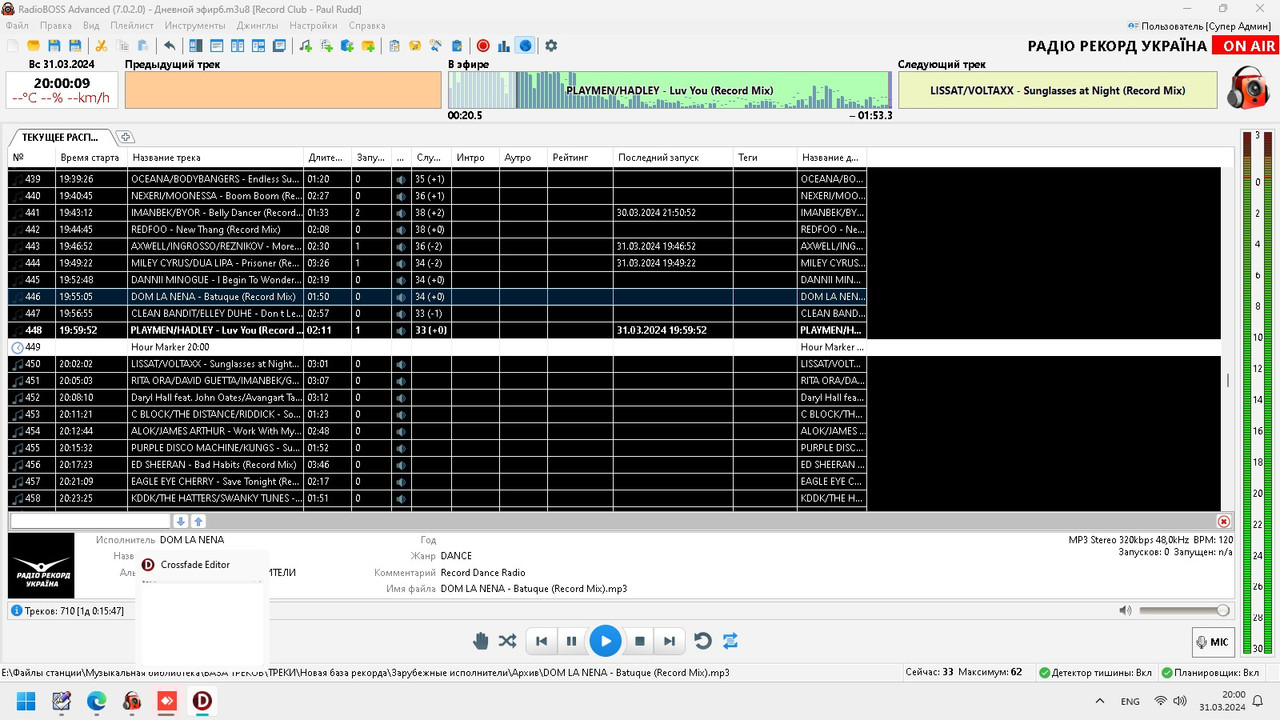This screenshot has width=1280, height=720.
Task: Click the playlist vertical scrollbar thumb
Action: [1229, 380]
